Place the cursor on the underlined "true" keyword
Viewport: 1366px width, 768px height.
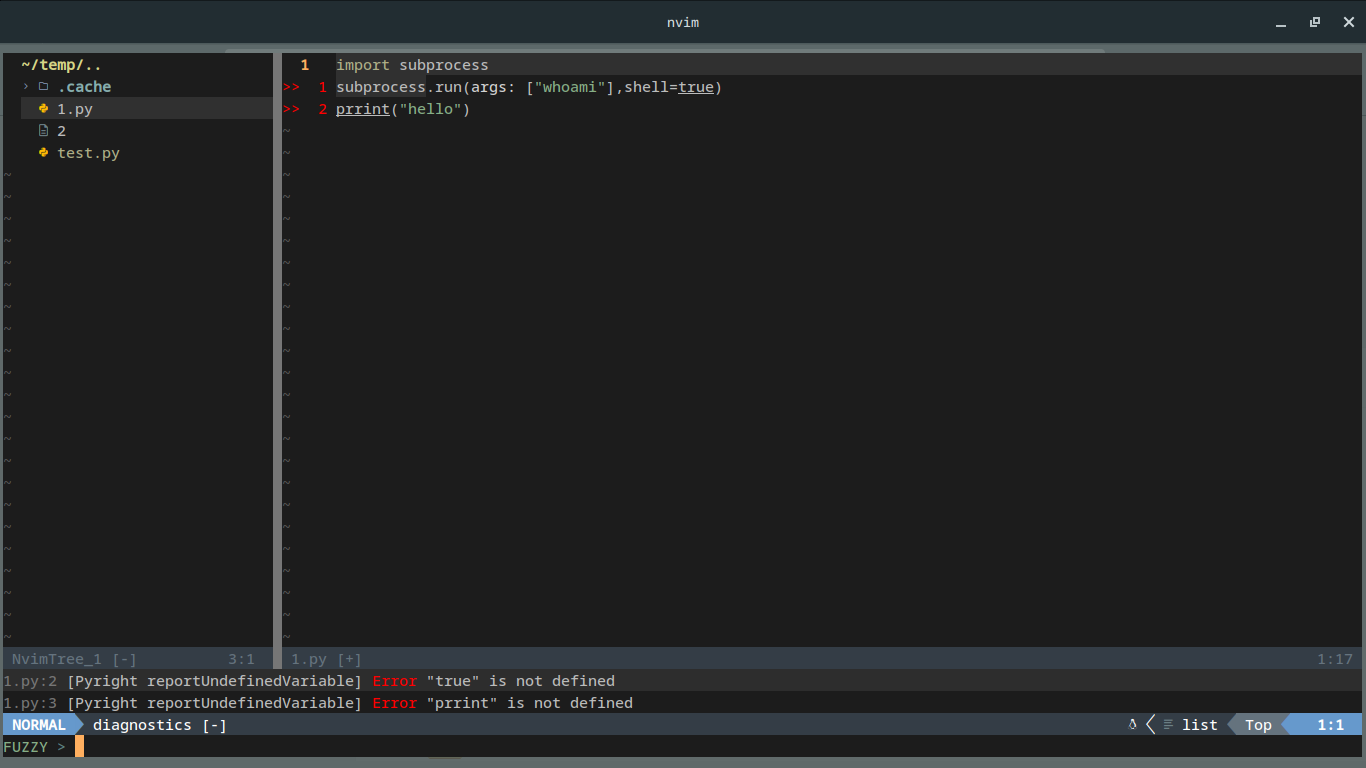[x=696, y=87]
